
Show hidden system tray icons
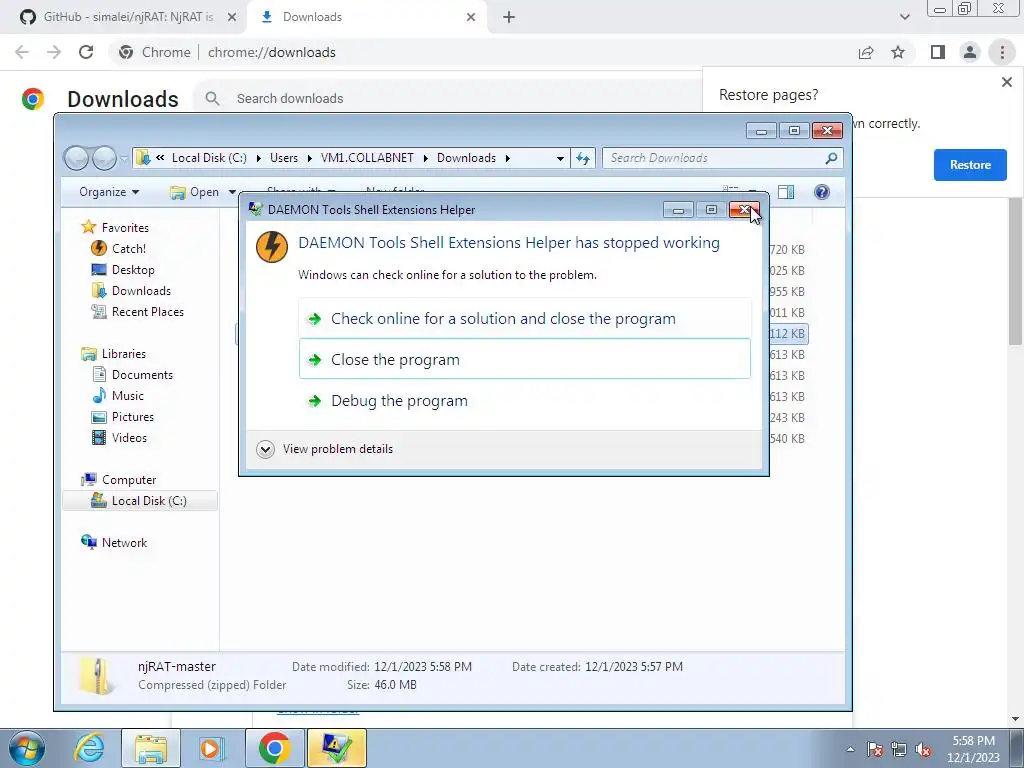coord(850,749)
